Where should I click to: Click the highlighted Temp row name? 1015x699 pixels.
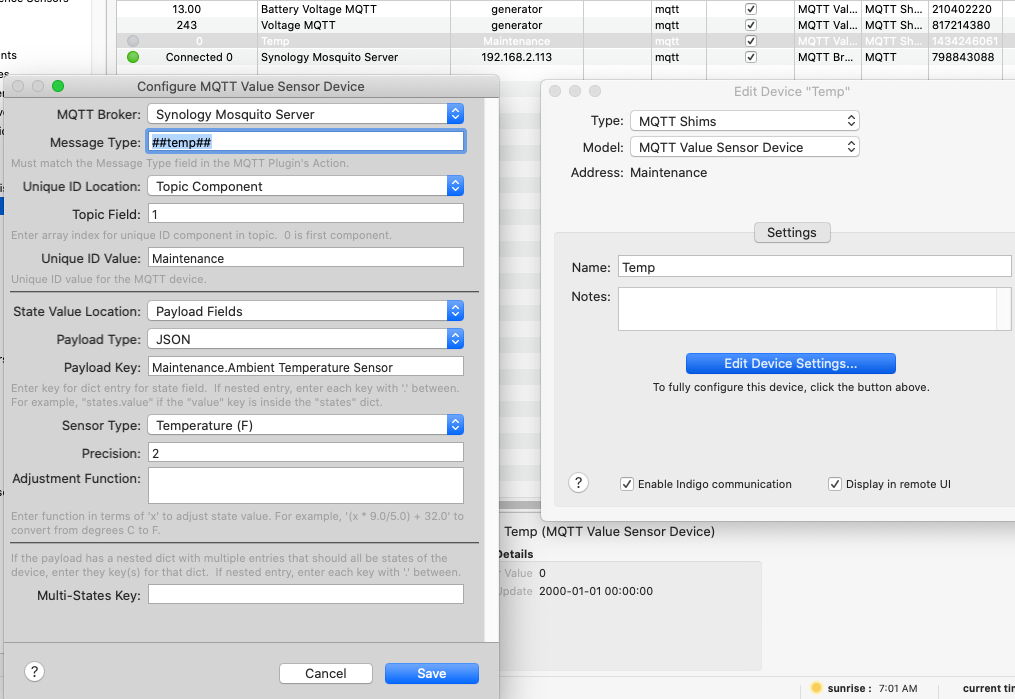(x=275, y=41)
